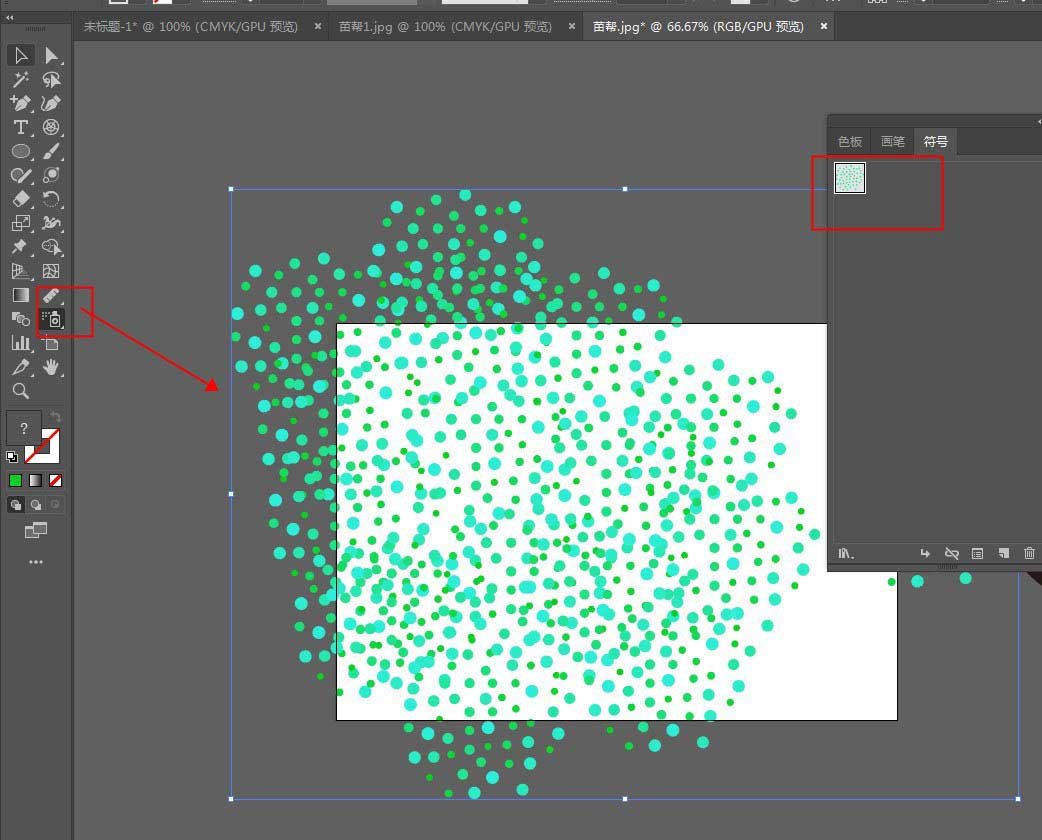This screenshot has height=840, width=1042.
Task: Select the Direct Selection tool
Action: point(51,55)
